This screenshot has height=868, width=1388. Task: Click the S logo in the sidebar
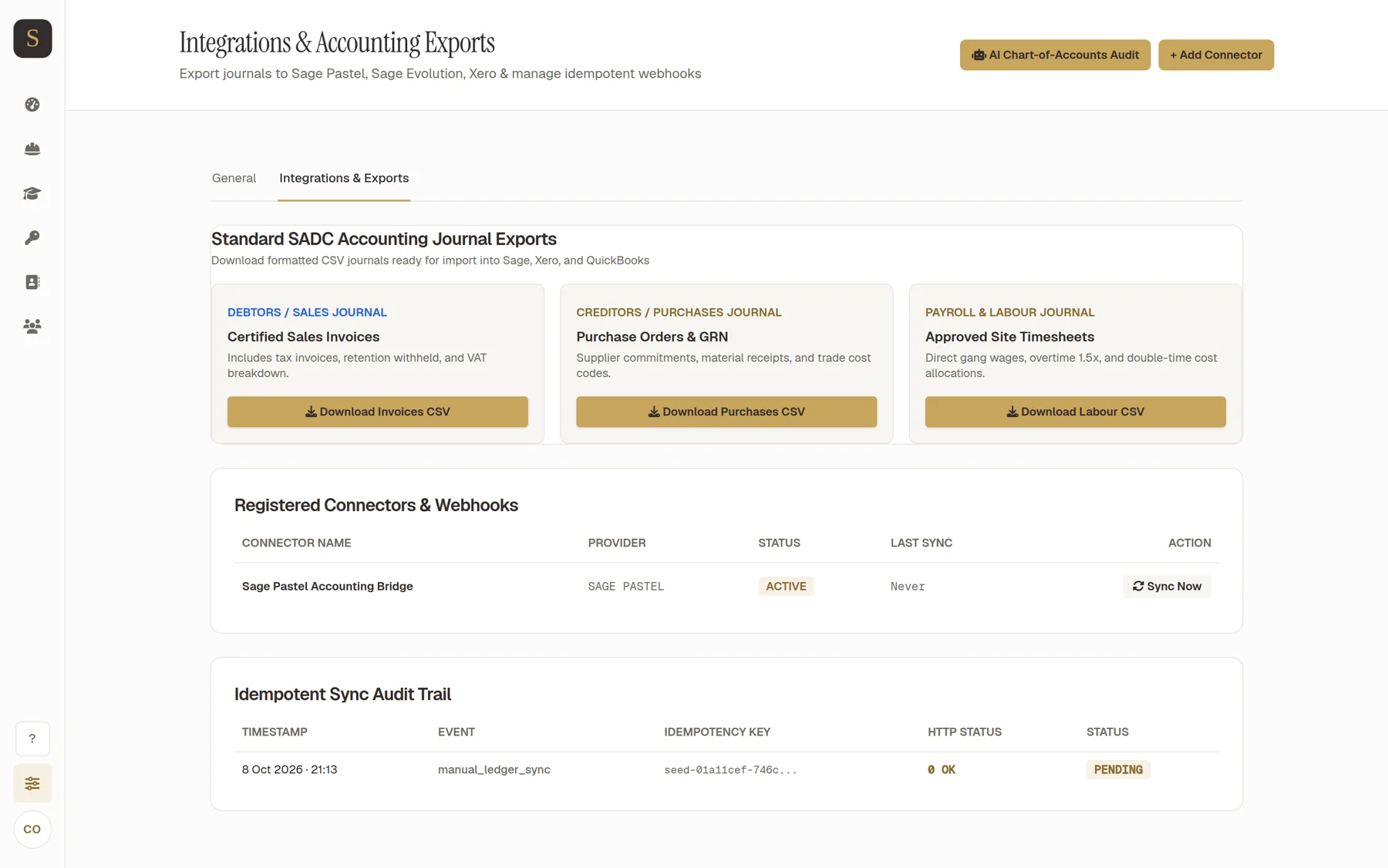click(x=32, y=39)
